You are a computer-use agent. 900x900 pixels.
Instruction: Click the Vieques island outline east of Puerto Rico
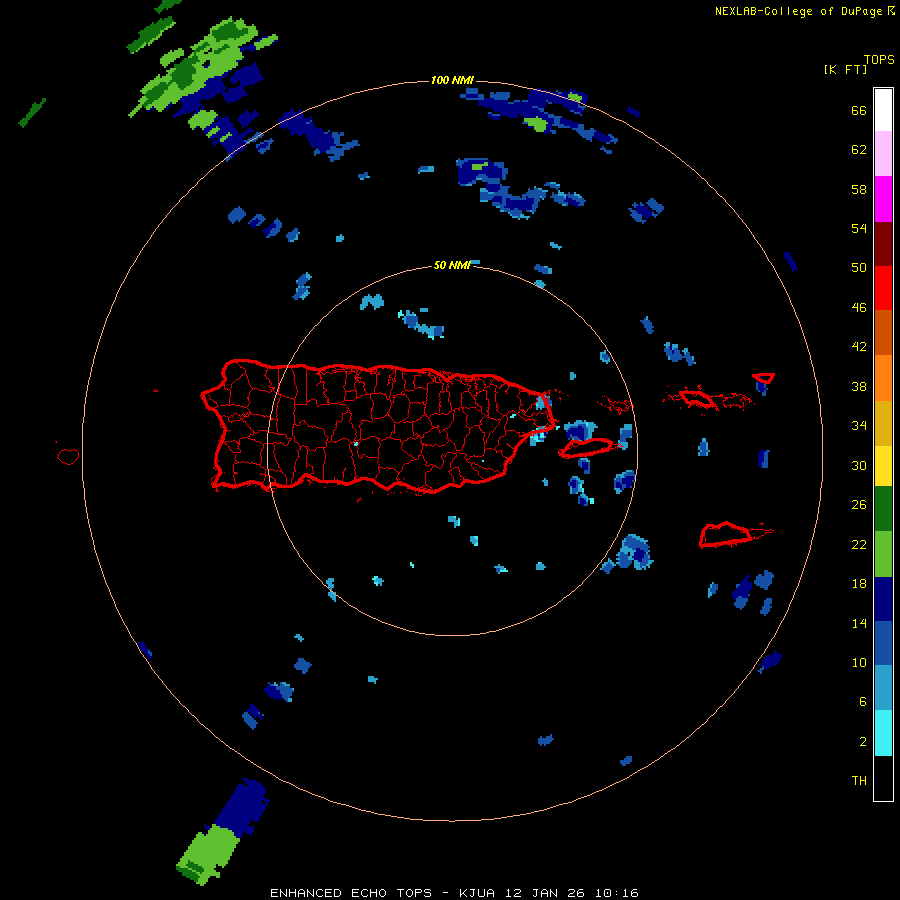pos(586,448)
